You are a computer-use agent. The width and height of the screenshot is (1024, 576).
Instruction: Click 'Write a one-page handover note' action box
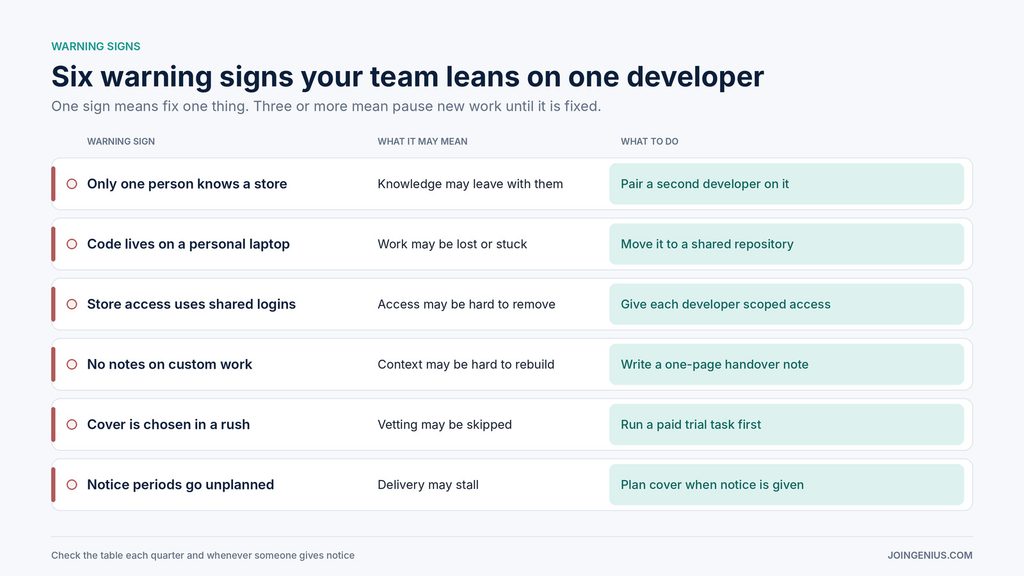[786, 364]
